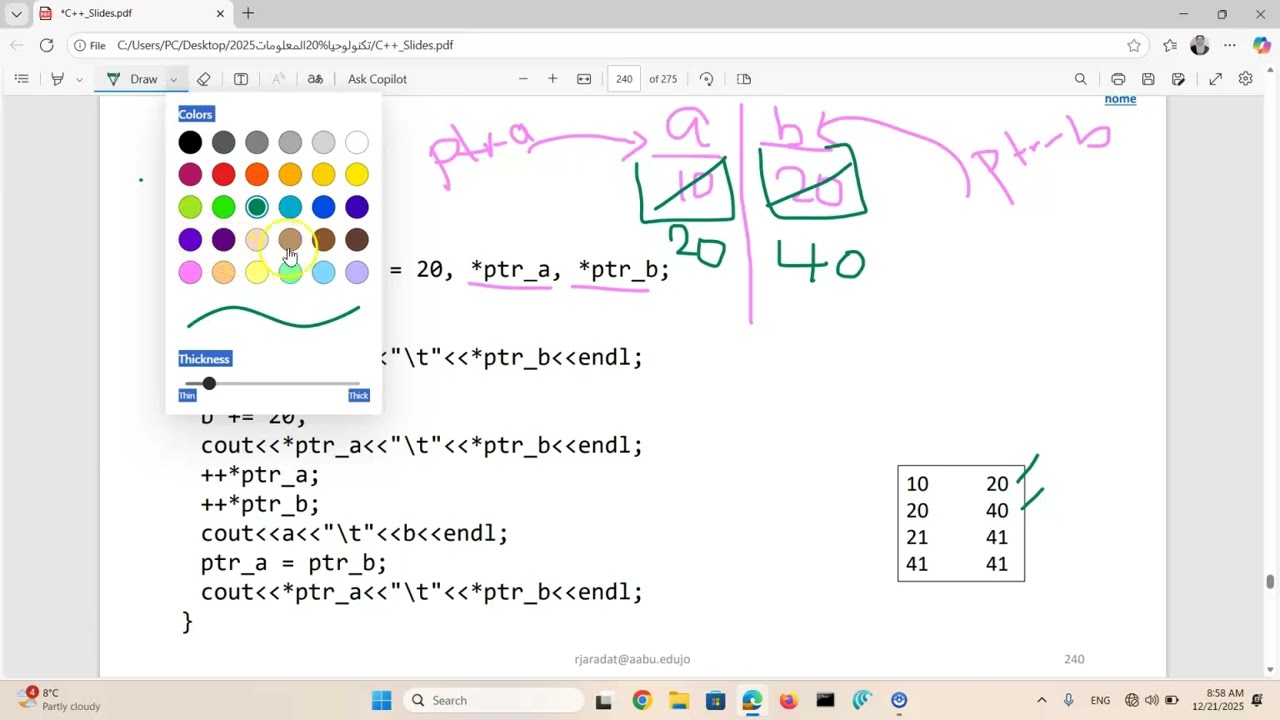Open Chrome from the taskbar

point(641,701)
